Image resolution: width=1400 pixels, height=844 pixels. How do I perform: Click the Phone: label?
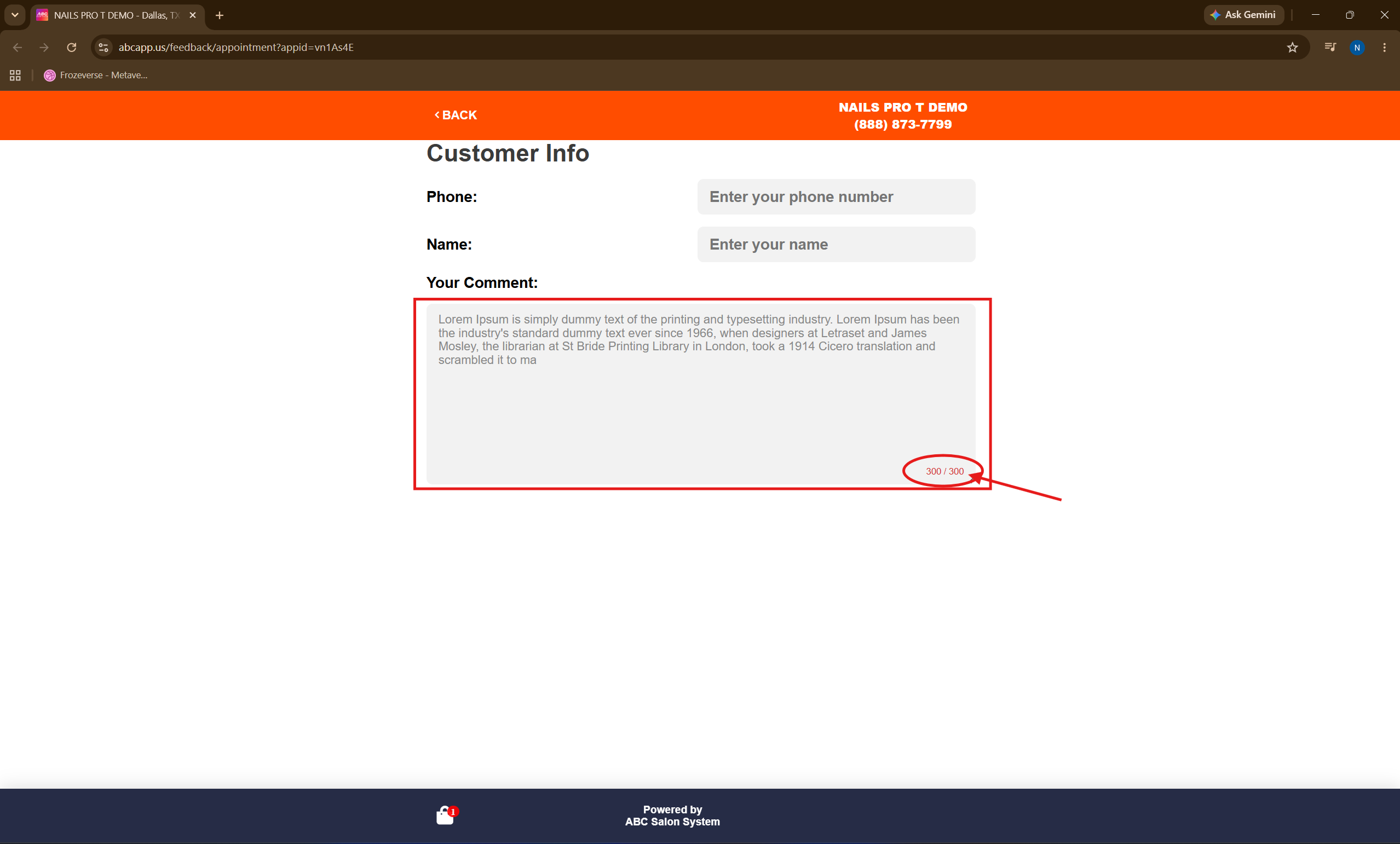[x=452, y=196]
